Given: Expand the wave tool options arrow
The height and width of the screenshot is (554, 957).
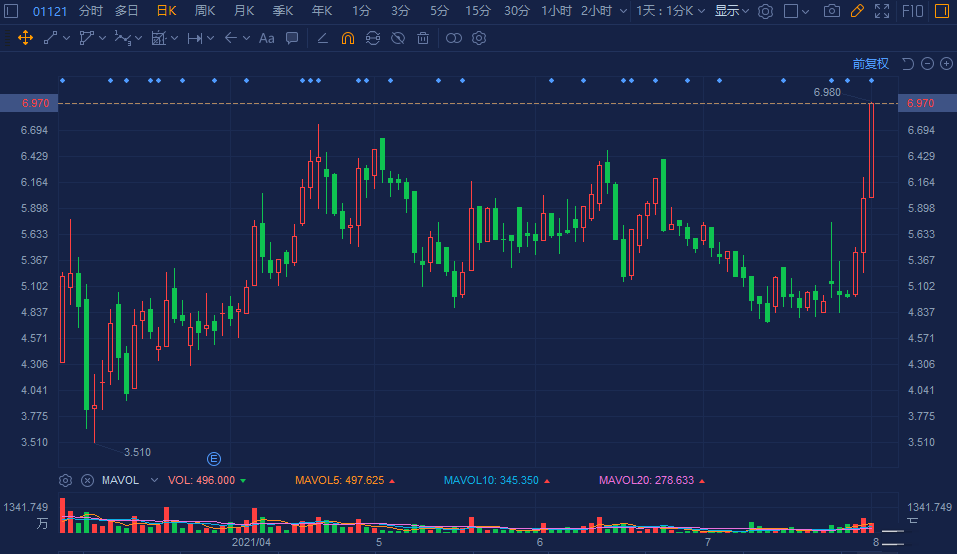Looking at the screenshot, I should 139,38.
